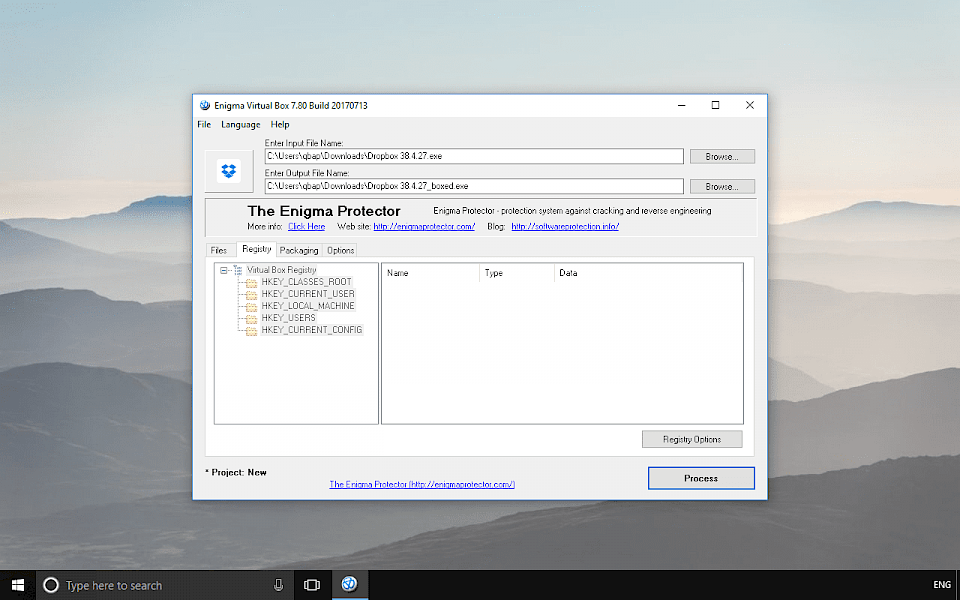Open the 'Click Here' more info link
The width and height of the screenshot is (960, 600).
(x=307, y=227)
